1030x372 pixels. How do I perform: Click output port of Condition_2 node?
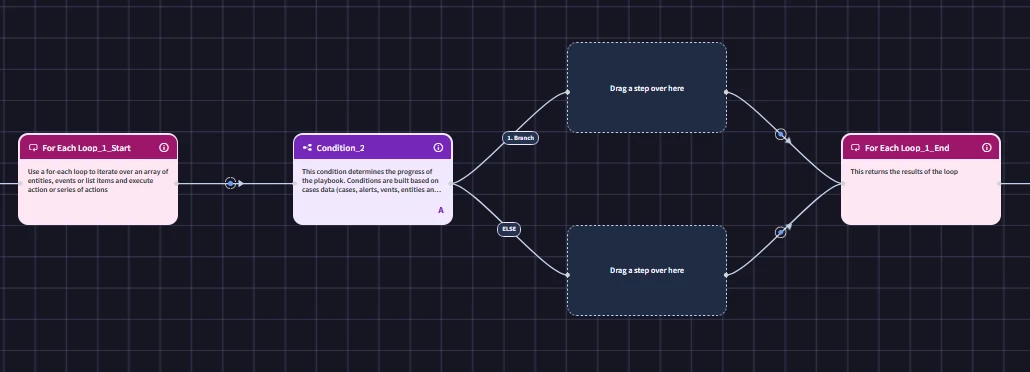451,183
